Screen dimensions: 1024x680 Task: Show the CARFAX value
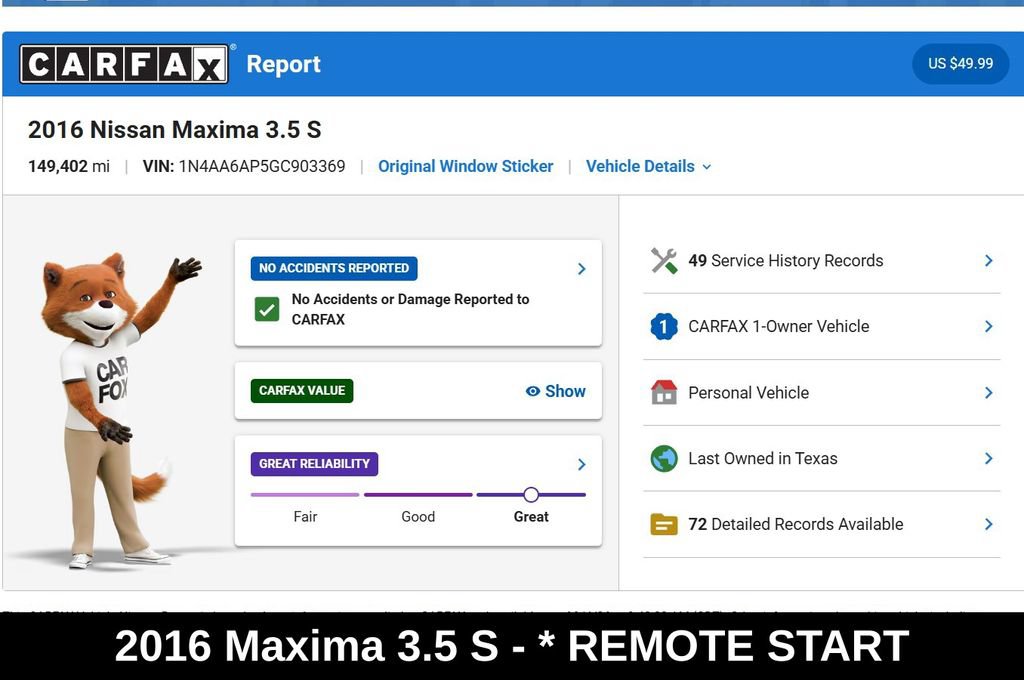click(x=556, y=391)
